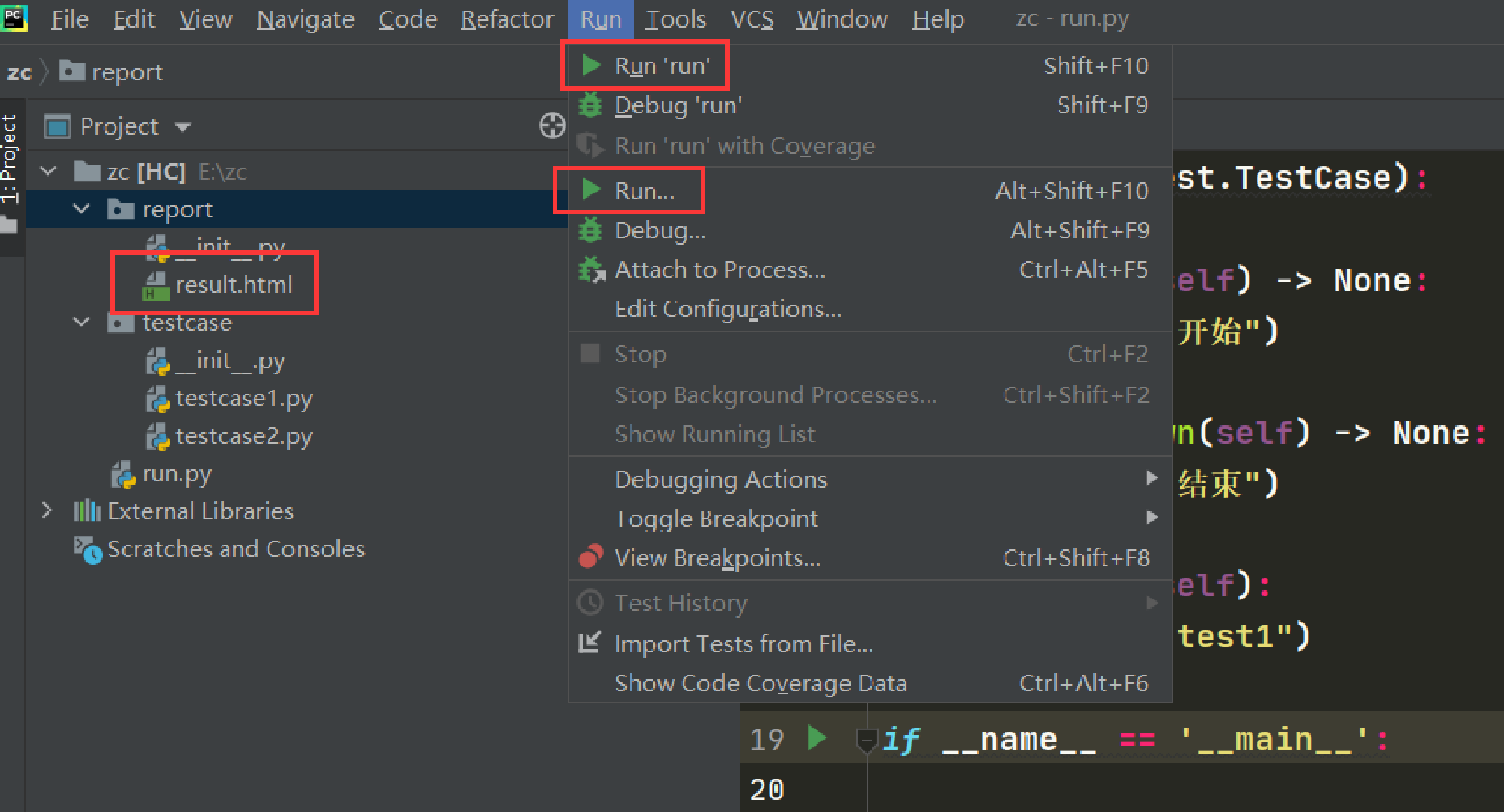Click the View Breakpoints red dots icon
Image resolution: width=1504 pixels, height=812 pixels.
click(590, 557)
